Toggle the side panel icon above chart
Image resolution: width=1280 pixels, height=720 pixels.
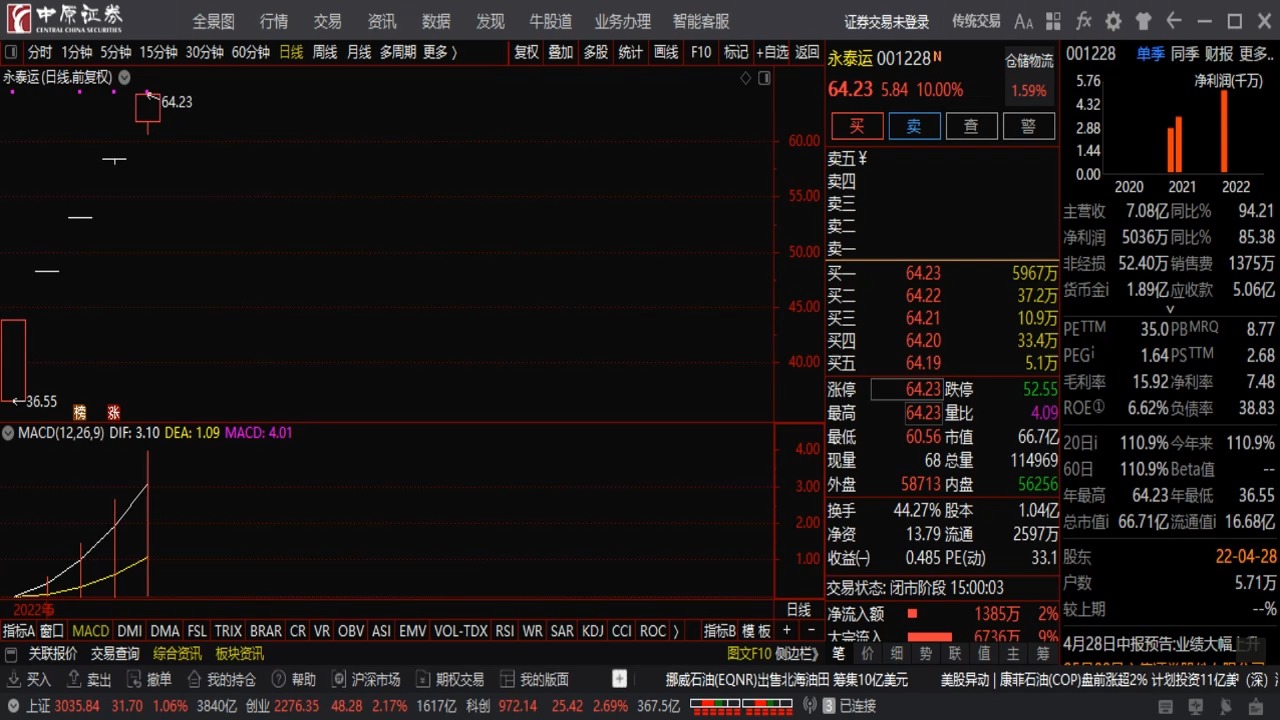click(764, 78)
